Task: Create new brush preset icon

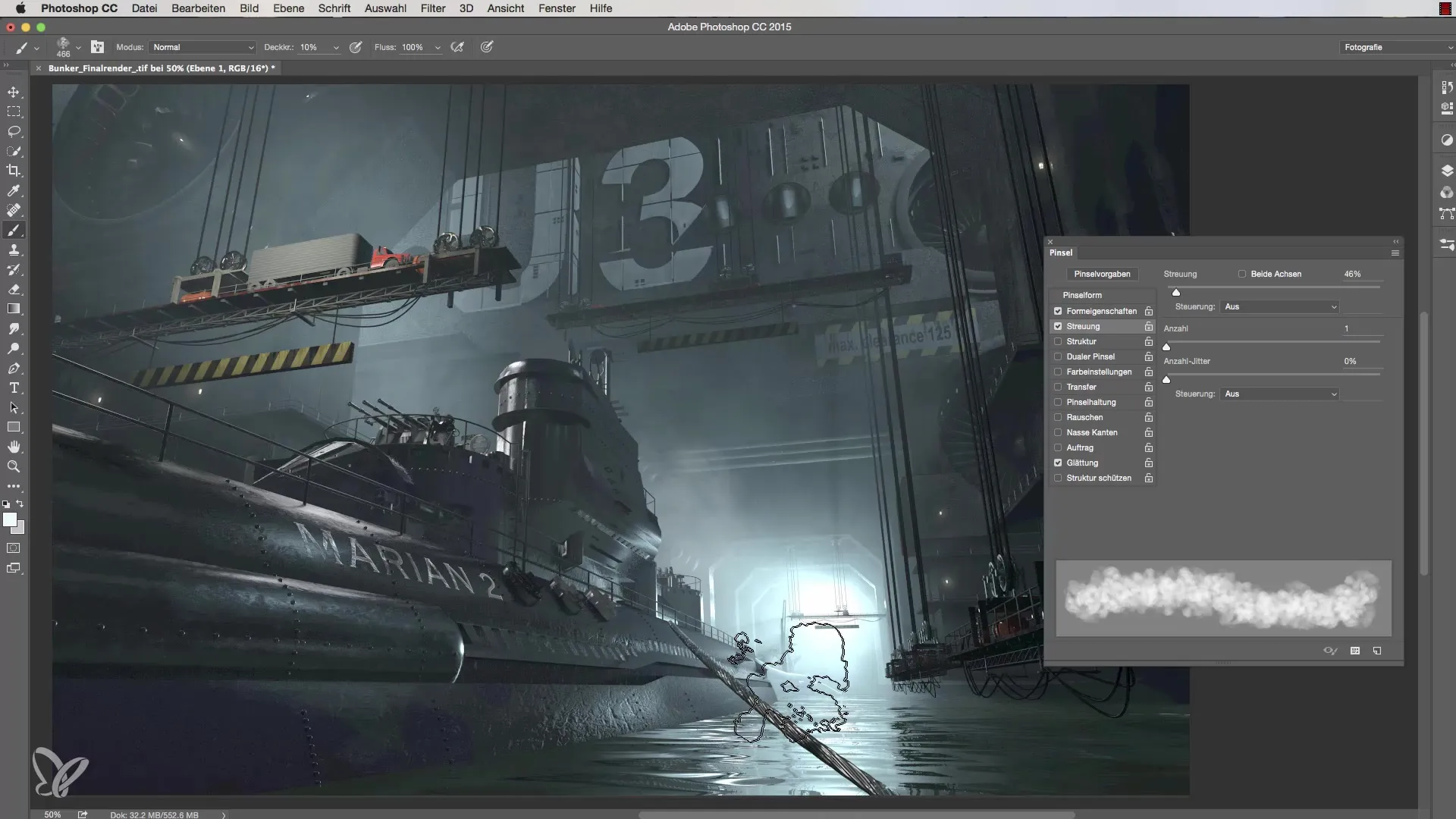Action: pos(1377,651)
